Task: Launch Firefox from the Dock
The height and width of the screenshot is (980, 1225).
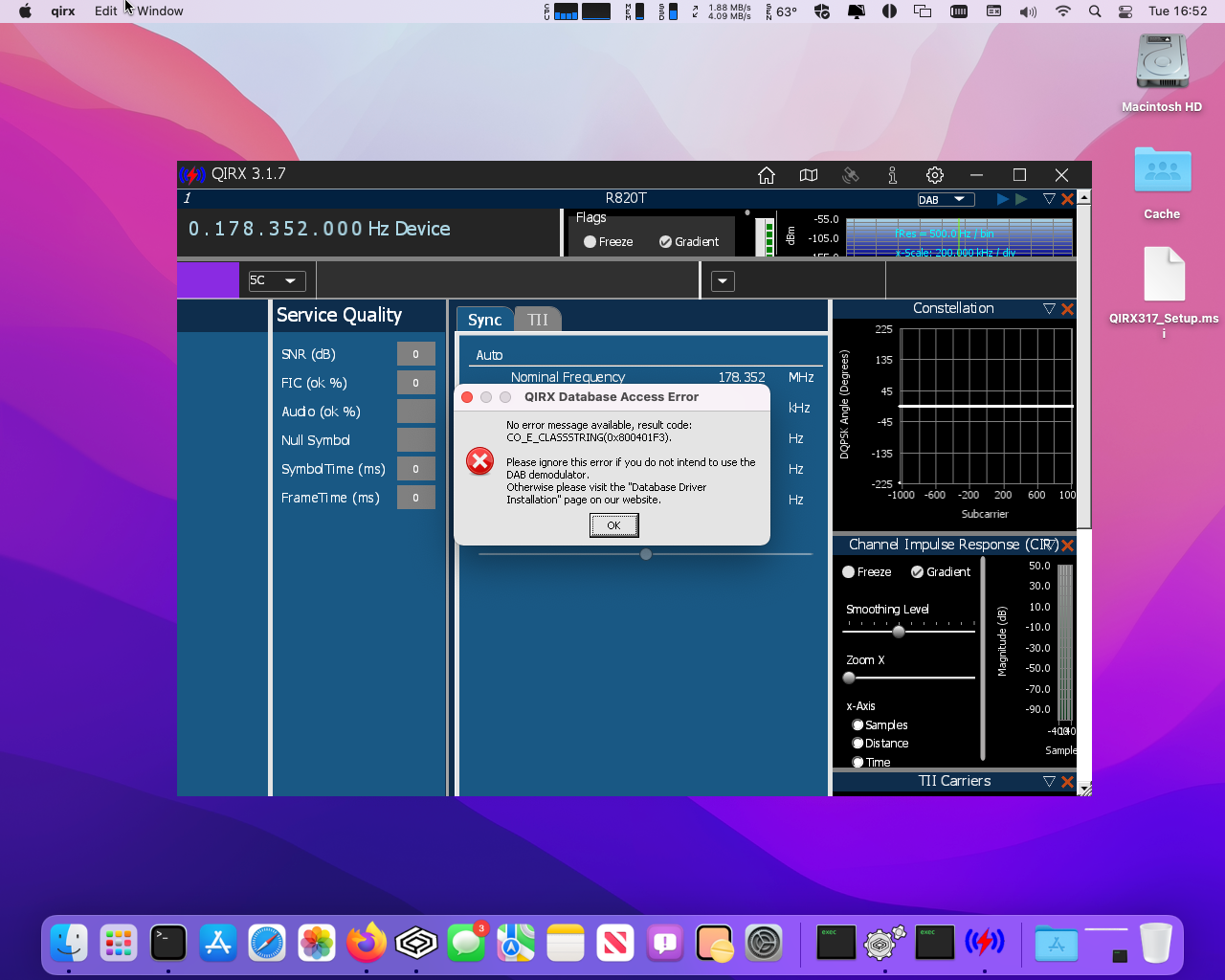Action: point(367,944)
